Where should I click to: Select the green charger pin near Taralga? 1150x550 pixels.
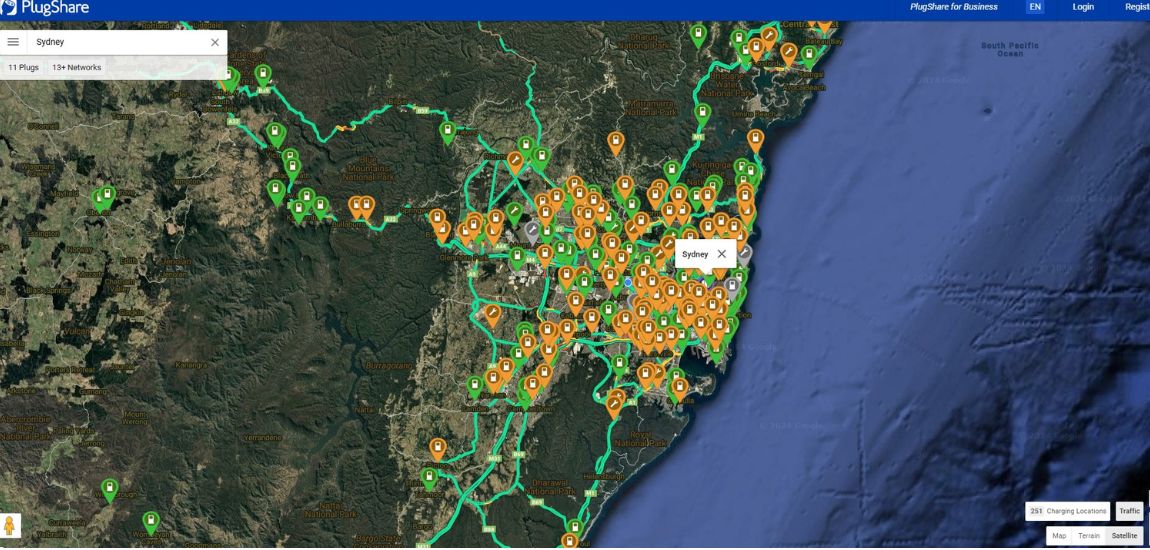click(x=110, y=488)
